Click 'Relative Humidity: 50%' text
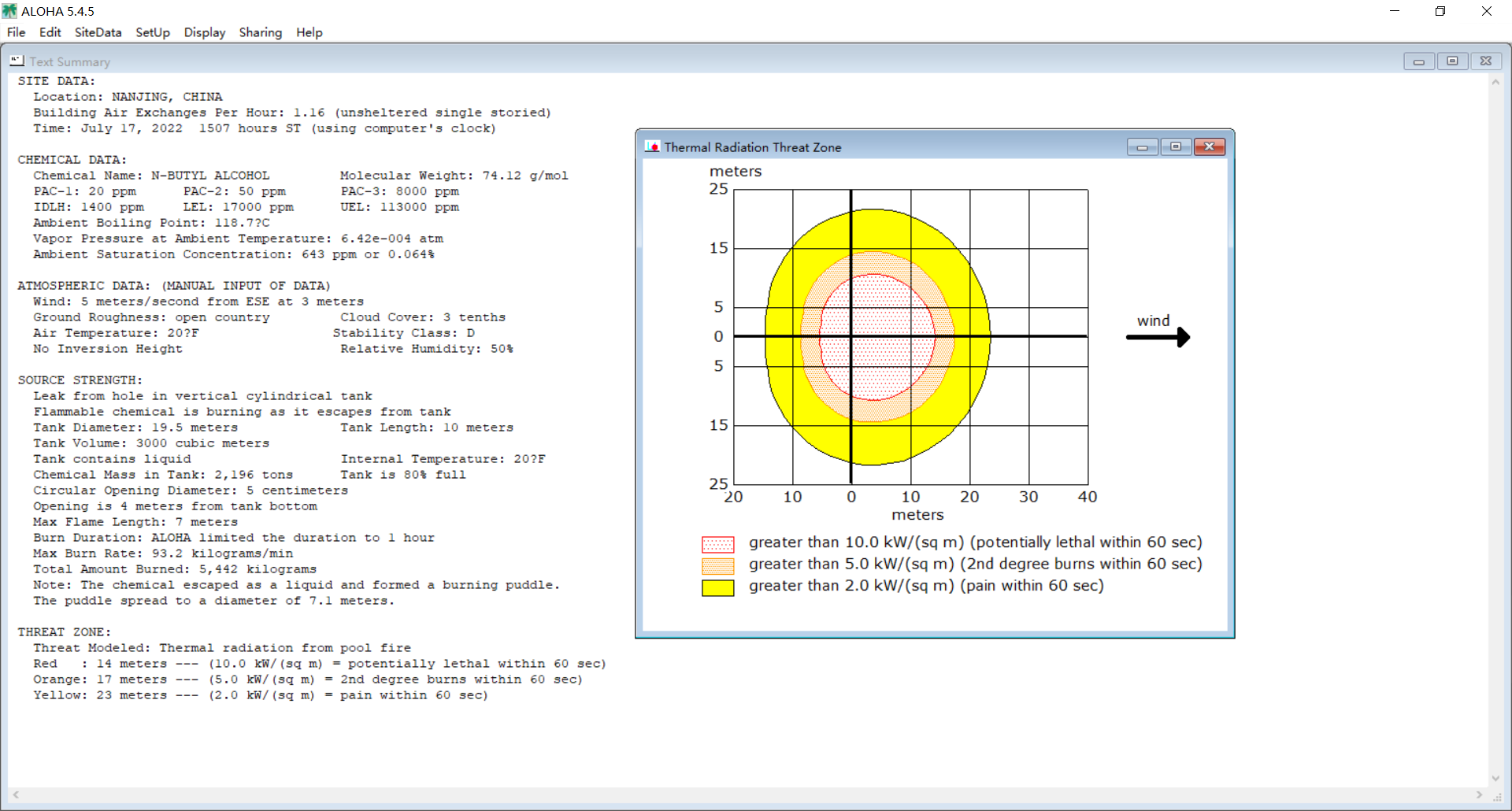The height and width of the screenshot is (811, 1512). coord(427,349)
